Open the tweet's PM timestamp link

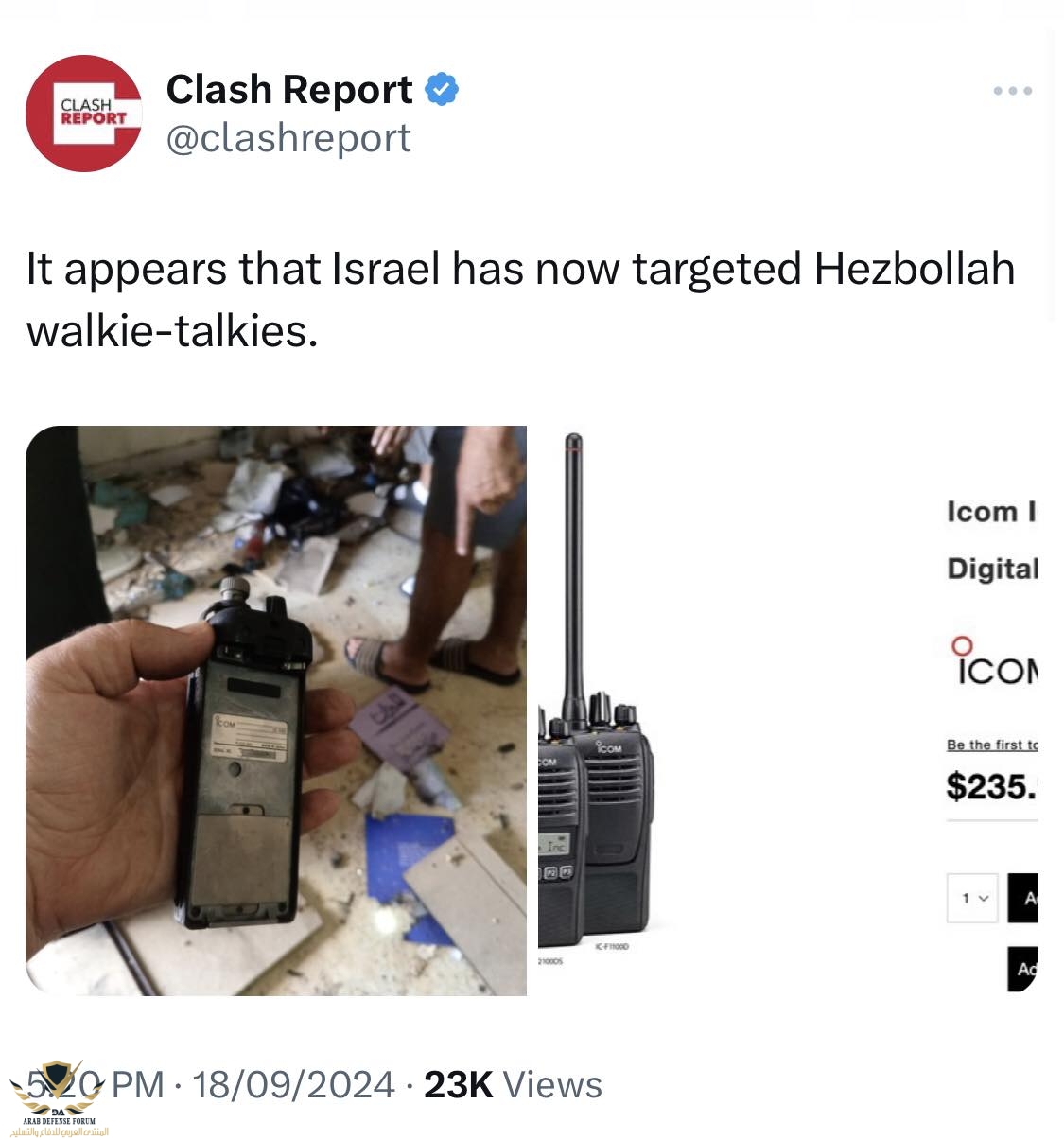click(96, 1084)
